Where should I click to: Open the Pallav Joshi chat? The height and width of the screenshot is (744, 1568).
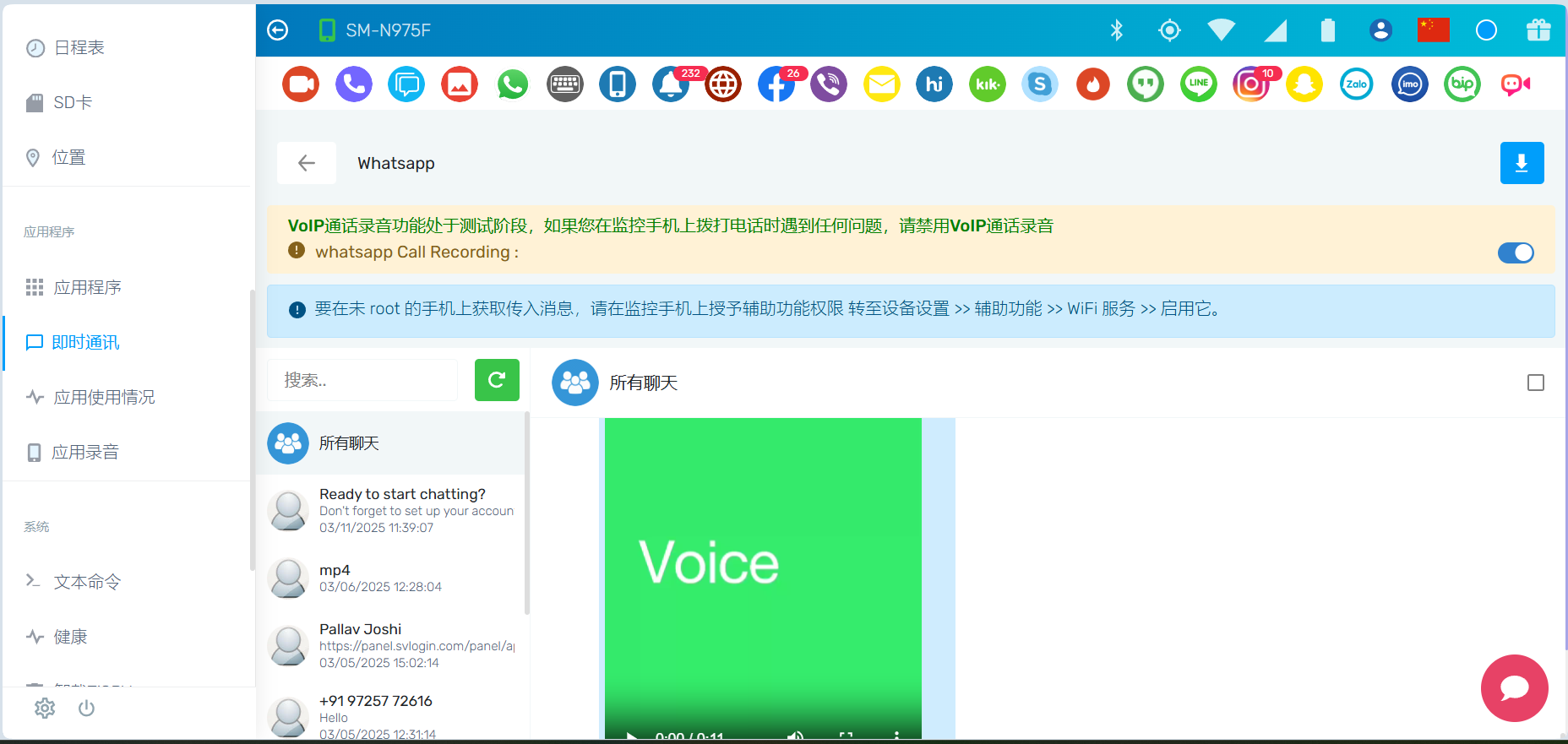[390, 646]
